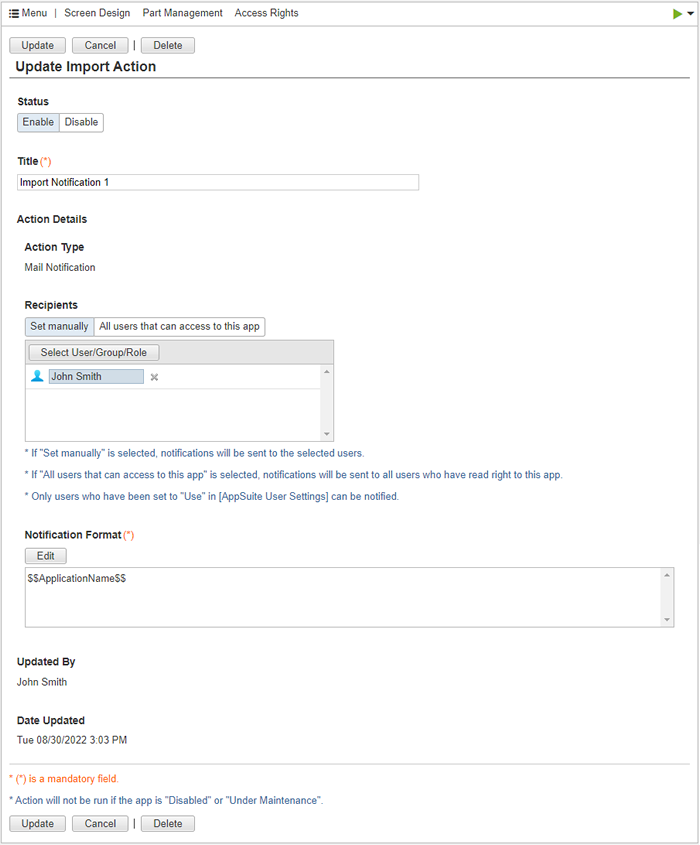This screenshot has height=845, width=700.
Task: Click the John Smith user icon
Action: [37, 376]
